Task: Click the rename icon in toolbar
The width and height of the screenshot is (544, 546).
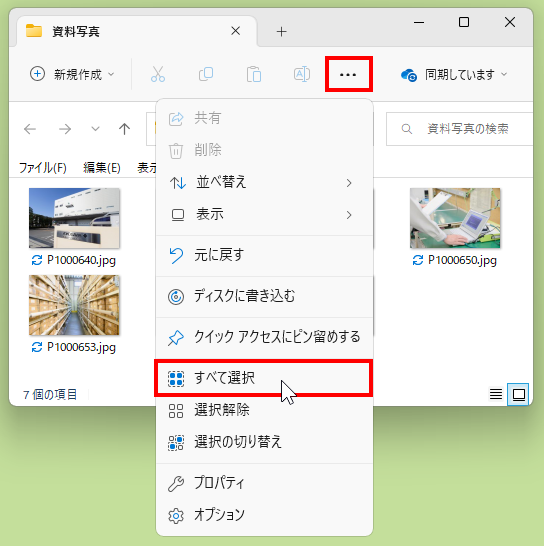Action: click(302, 74)
